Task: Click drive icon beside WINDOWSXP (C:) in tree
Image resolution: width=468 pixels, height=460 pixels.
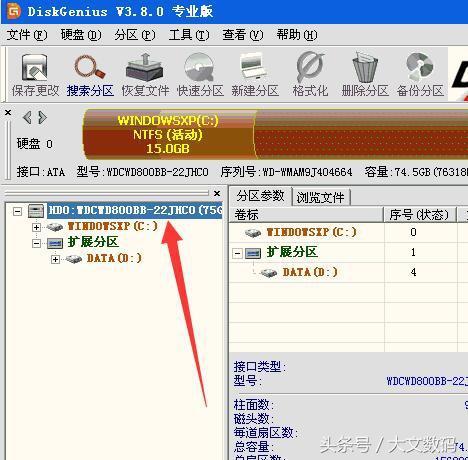Action: pos(54,227)
